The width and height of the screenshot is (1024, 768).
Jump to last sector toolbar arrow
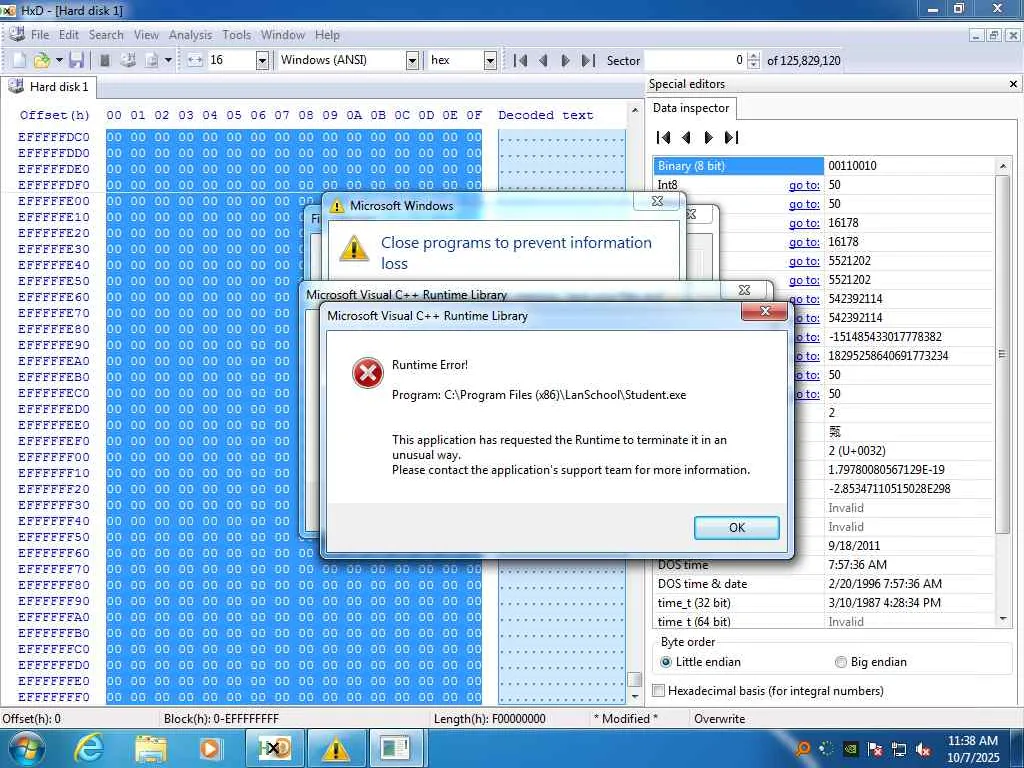click(588, 61)
